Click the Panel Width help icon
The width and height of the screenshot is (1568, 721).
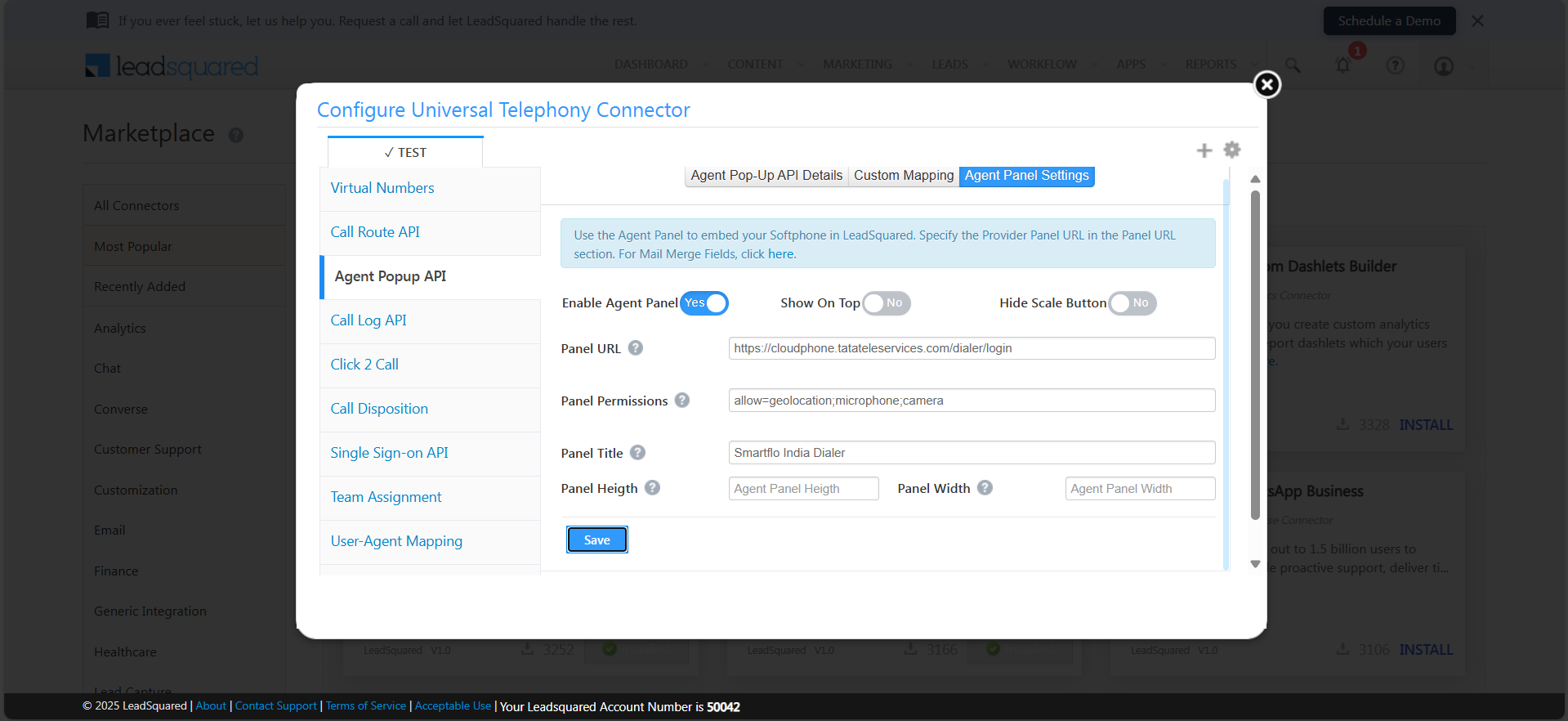[985, 488]
